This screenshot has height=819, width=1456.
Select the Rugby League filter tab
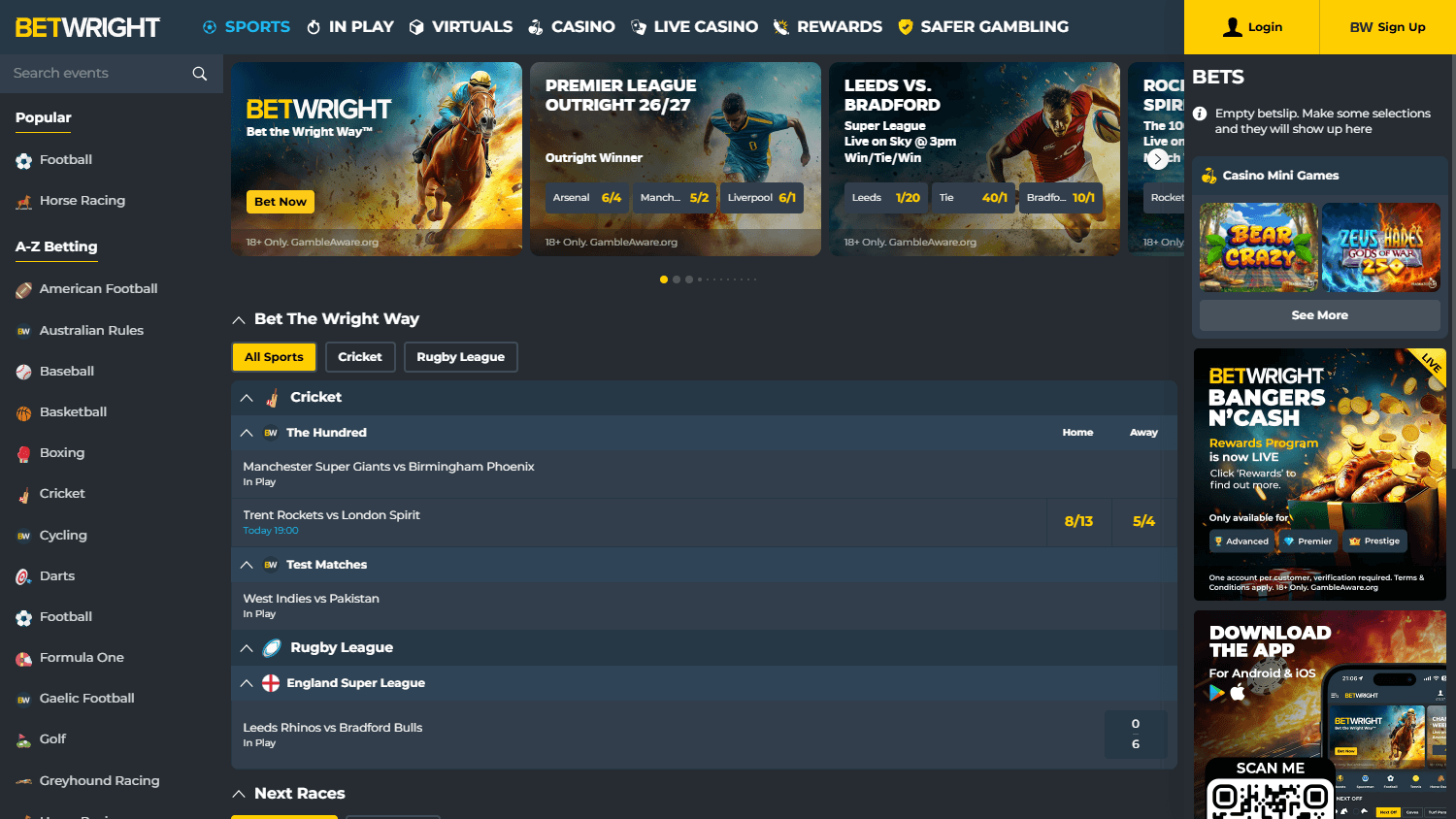point(461,357)
